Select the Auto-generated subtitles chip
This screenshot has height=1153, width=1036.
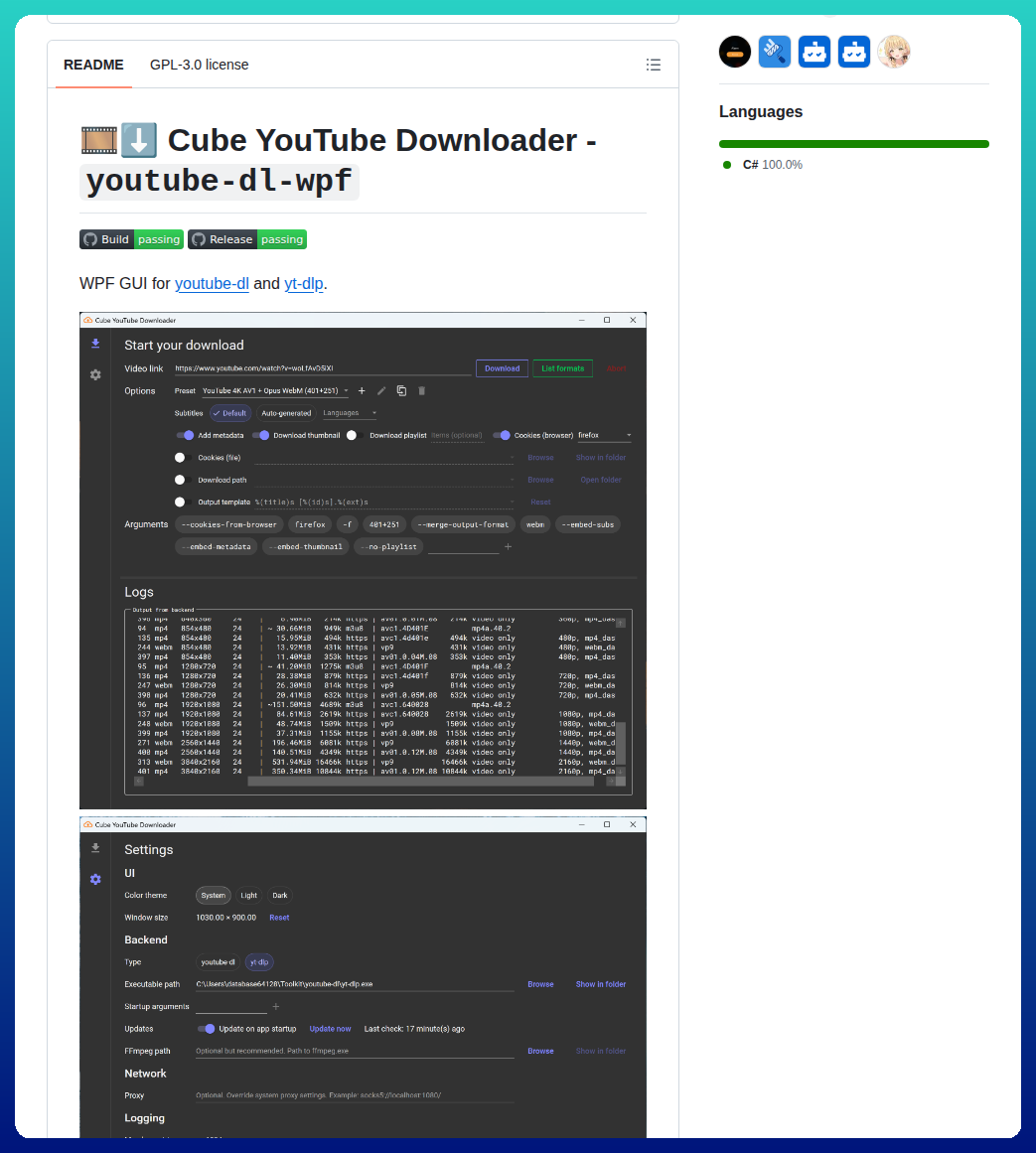[286, 413]
